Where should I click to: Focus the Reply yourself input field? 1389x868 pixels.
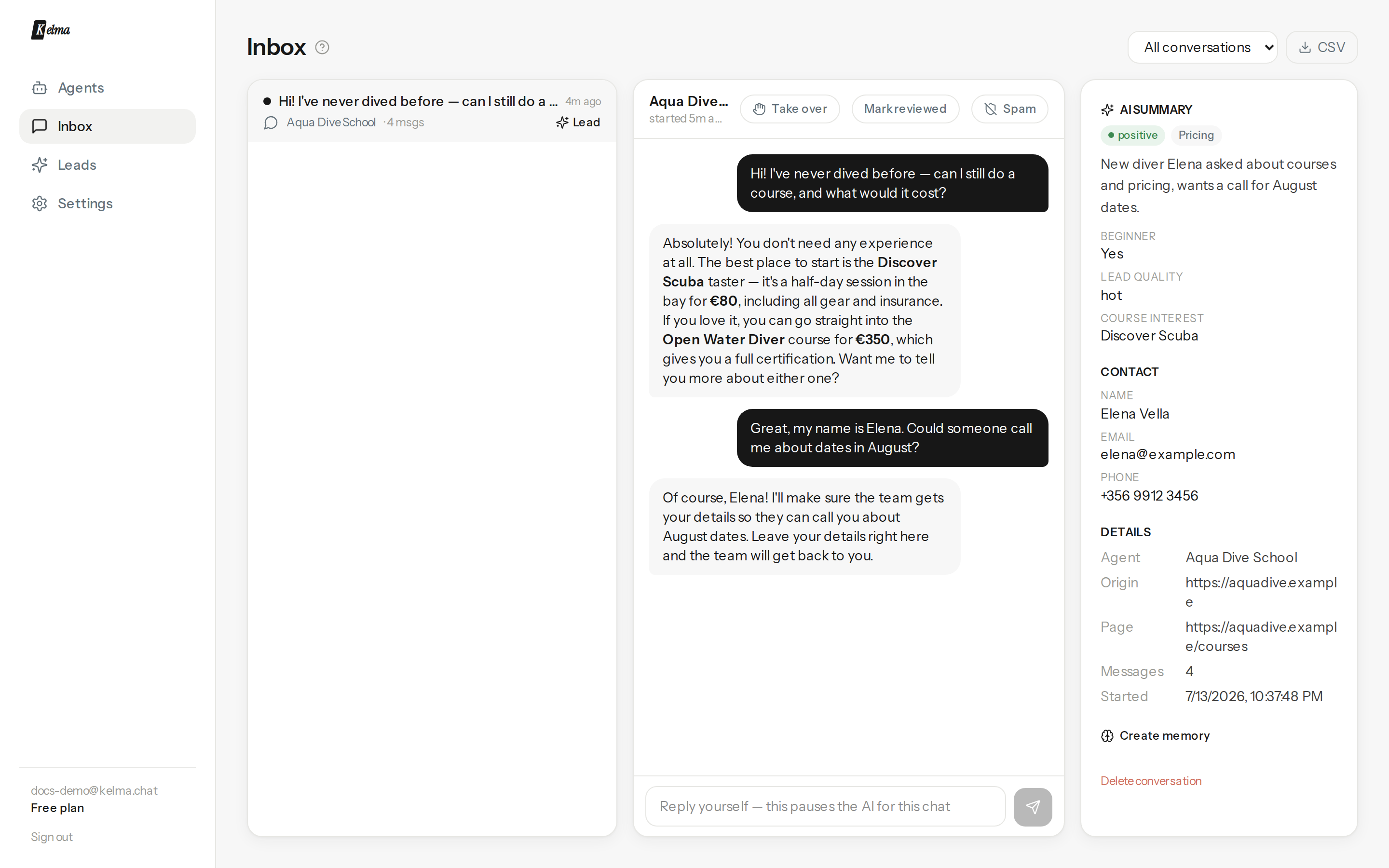825,807
